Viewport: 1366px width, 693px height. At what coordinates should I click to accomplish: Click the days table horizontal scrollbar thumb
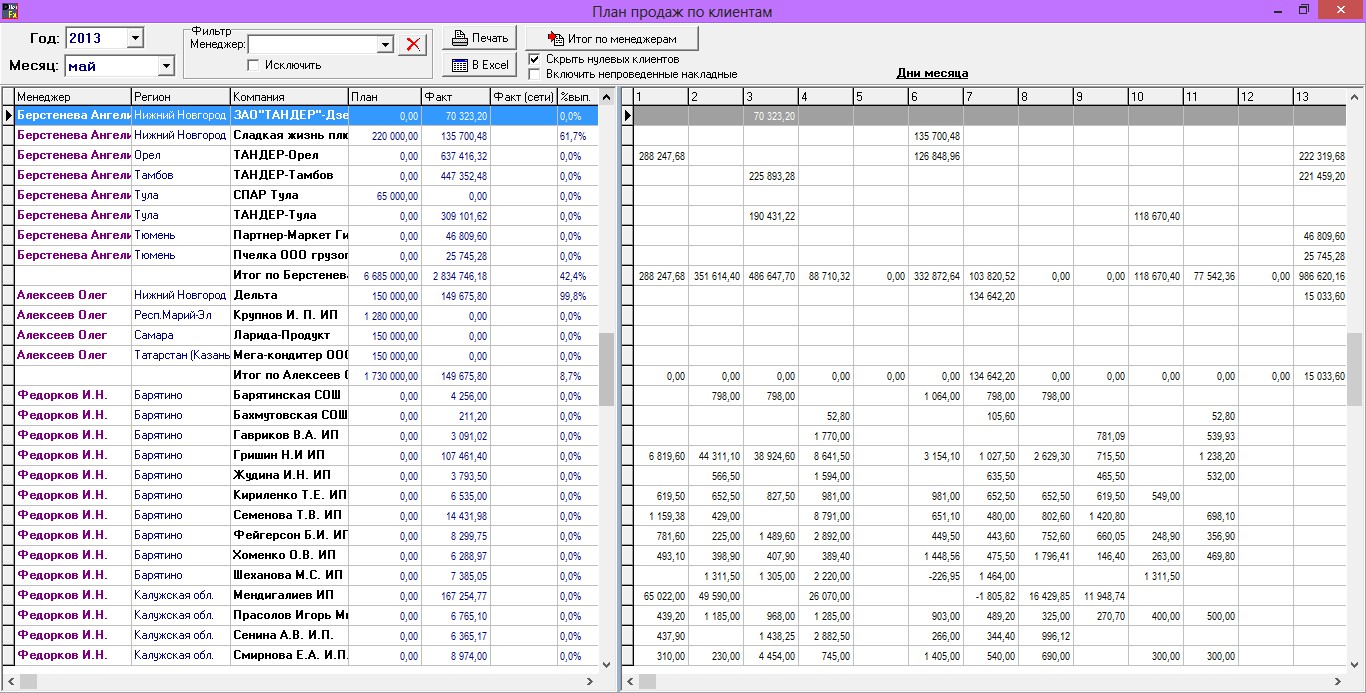tap(648, 681)
